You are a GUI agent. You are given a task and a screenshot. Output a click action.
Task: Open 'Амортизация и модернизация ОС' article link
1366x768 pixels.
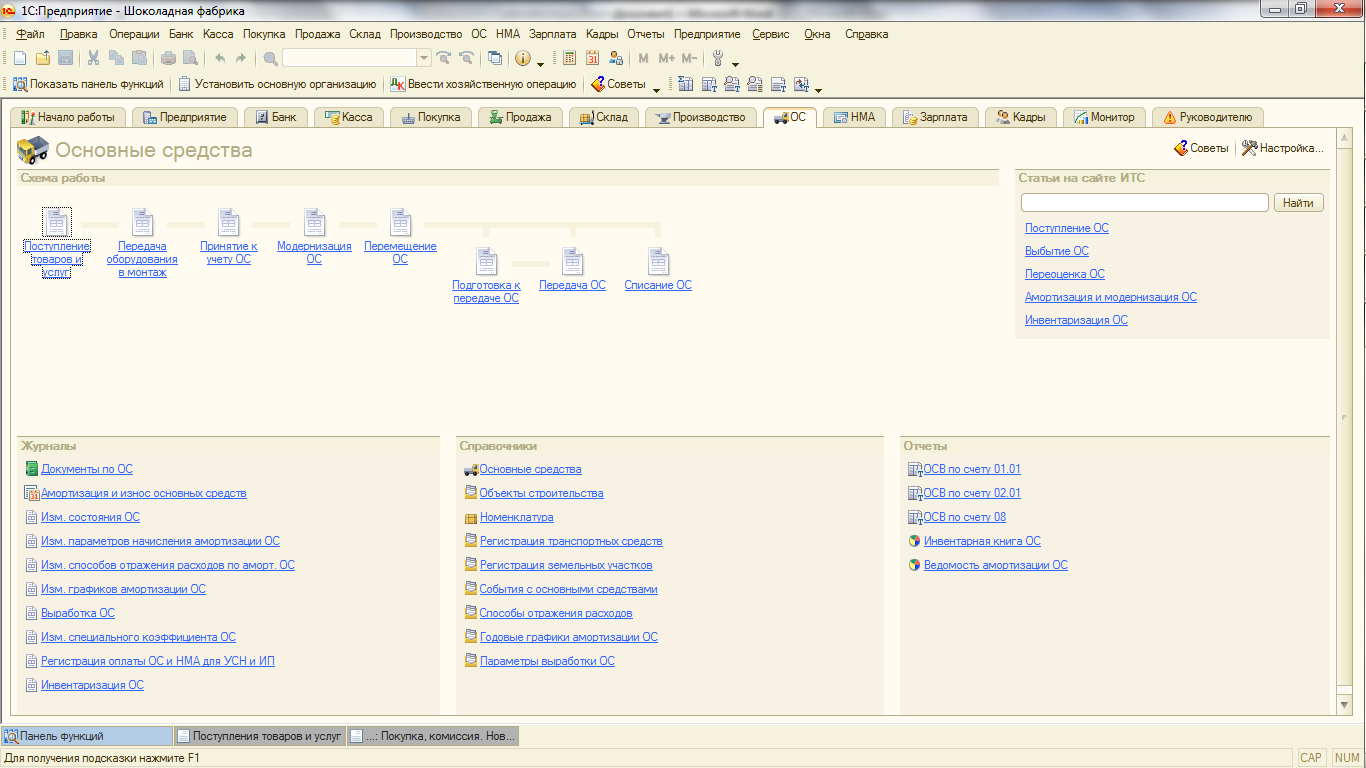(x=1110, y=297)
